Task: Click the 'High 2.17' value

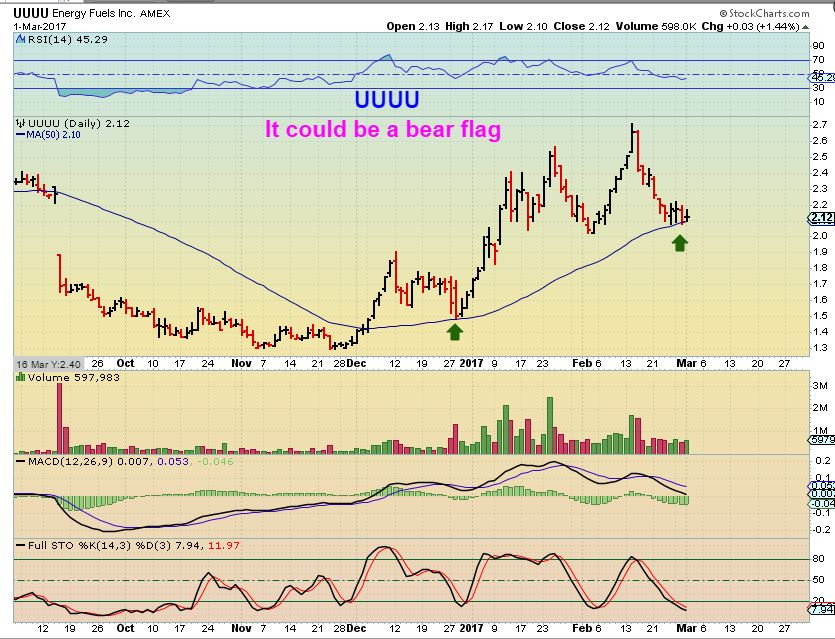Action: point(469,26)
